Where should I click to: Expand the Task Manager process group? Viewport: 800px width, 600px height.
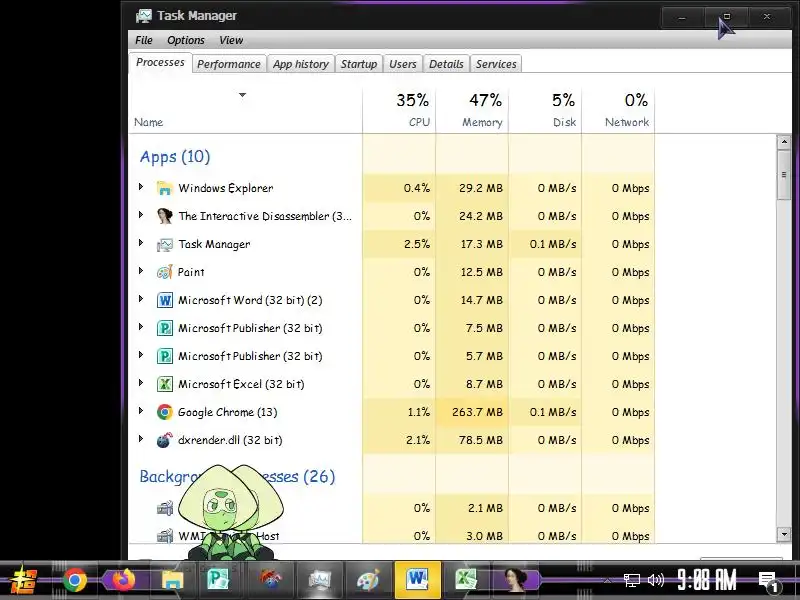(x=141, y=243)
